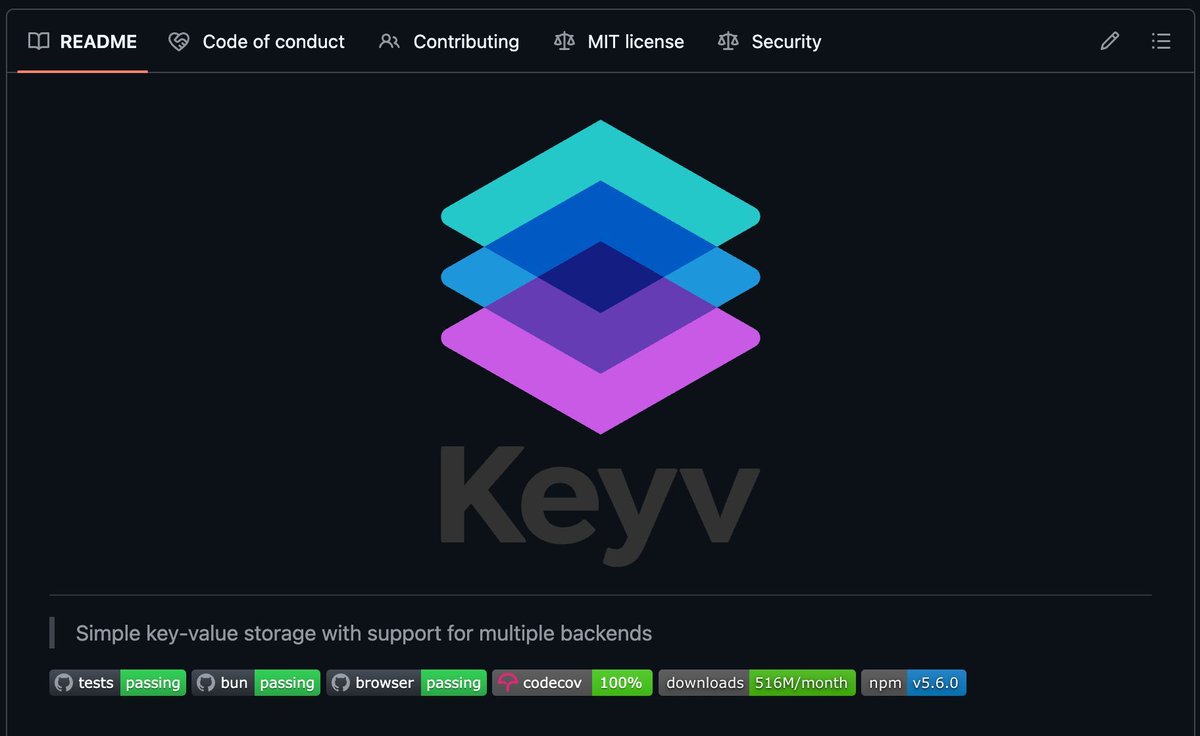Click the tests passing badge
The width and height of the screenshot is (1200, 736).
coord(118,683)
